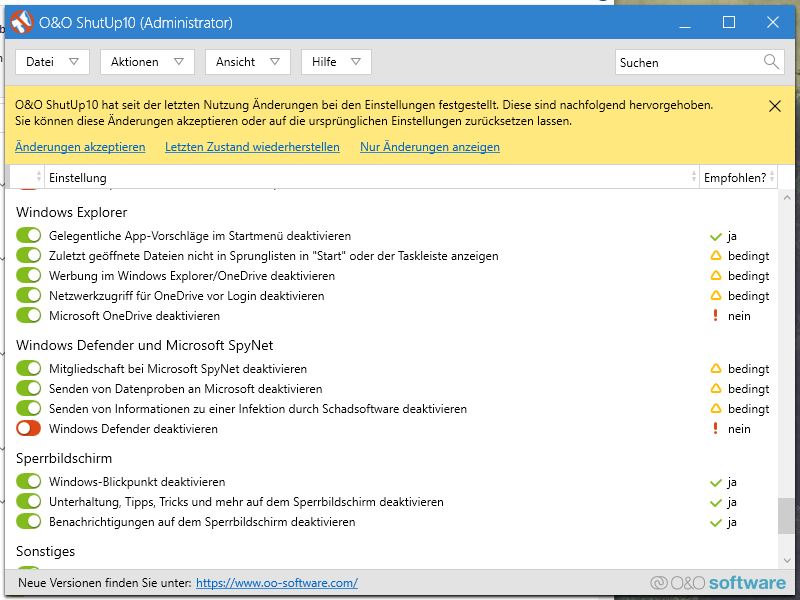
Task: Toggle Gelegentliche App-Vorschläge im Startmenü deaktivieren
Action: 28,235
